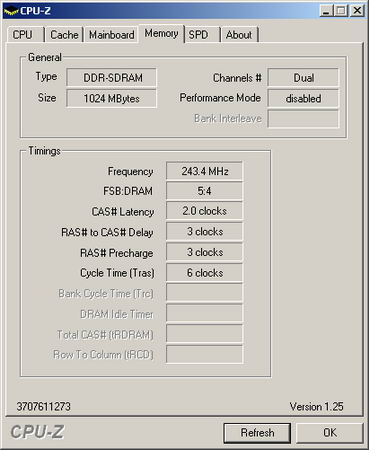
Task: Select the Size field showing 1024 MBytes
Action: click(112, 98)
